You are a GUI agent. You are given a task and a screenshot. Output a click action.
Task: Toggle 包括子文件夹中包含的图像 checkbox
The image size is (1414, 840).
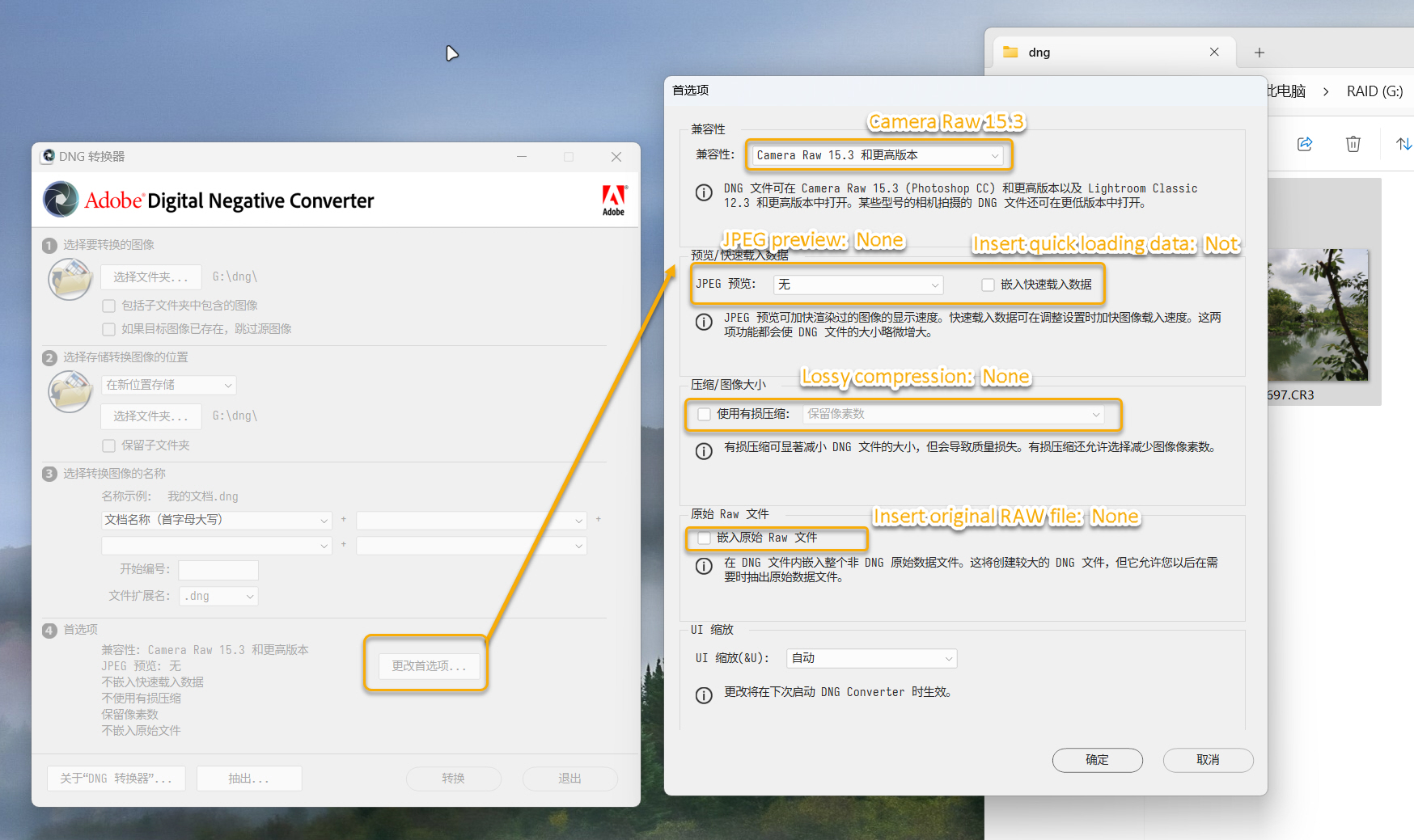click(x=108, y=306)
